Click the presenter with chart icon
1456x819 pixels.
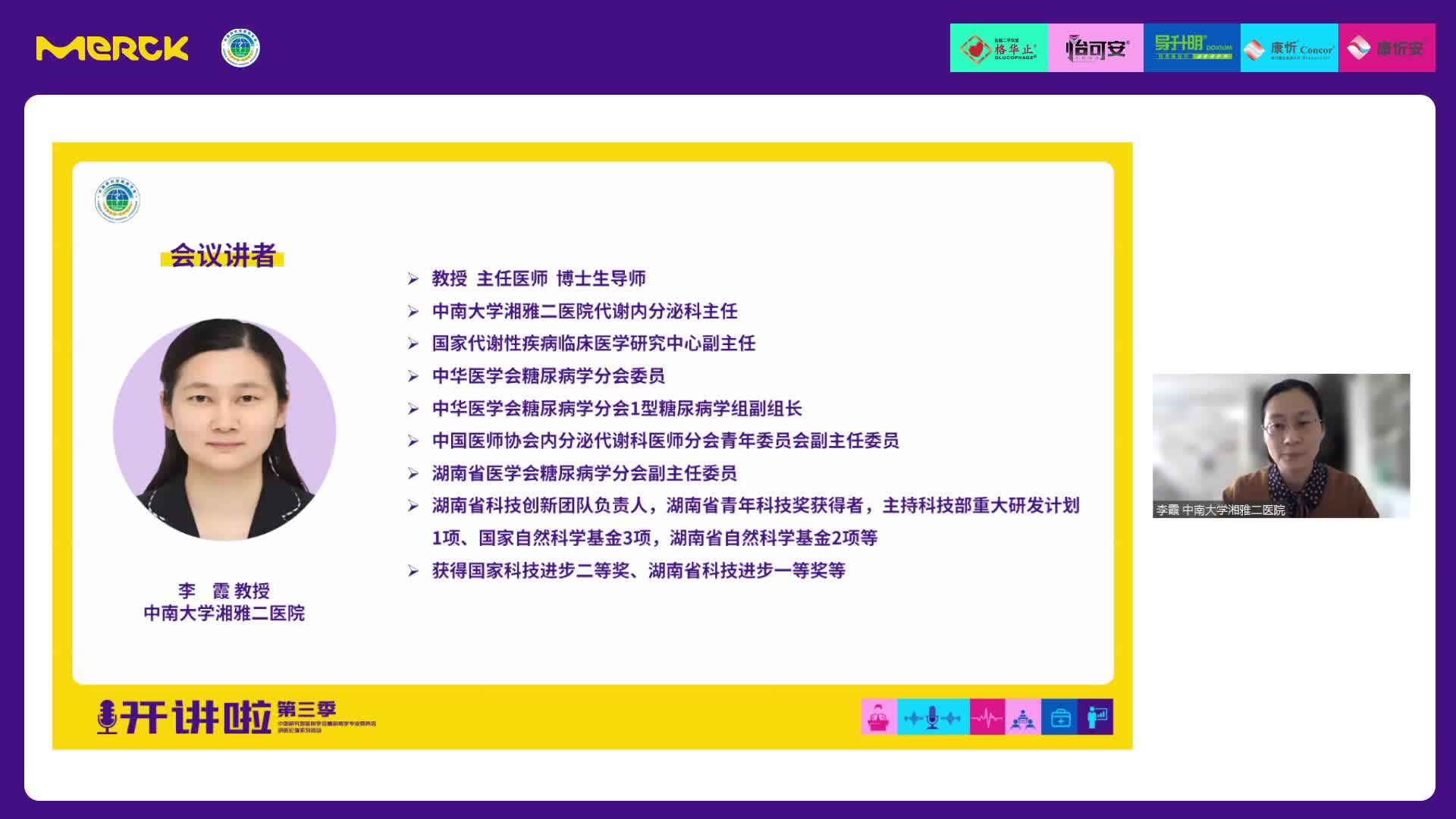[1096, 717]
